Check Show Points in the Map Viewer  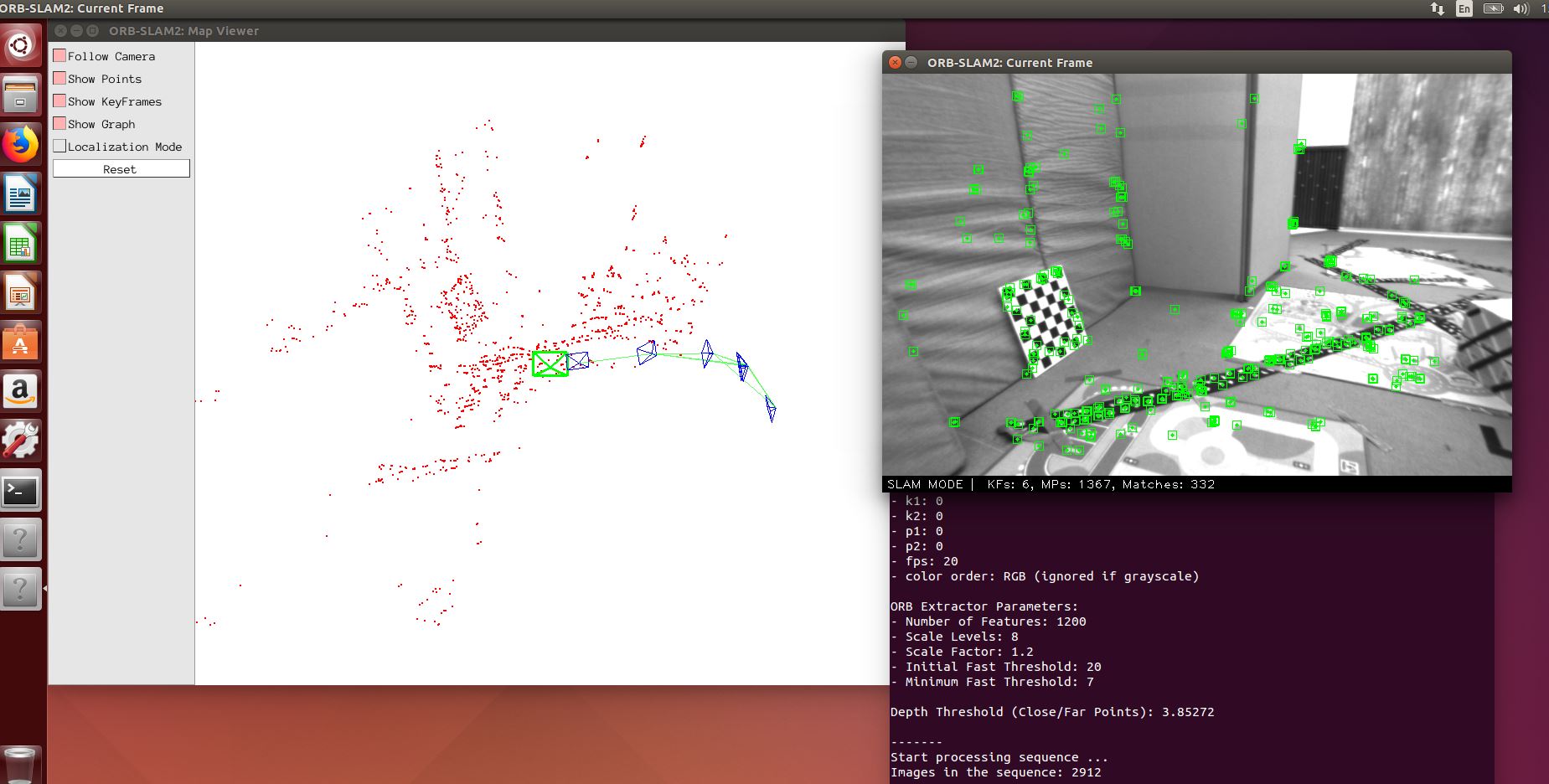(x=59, y=78)
